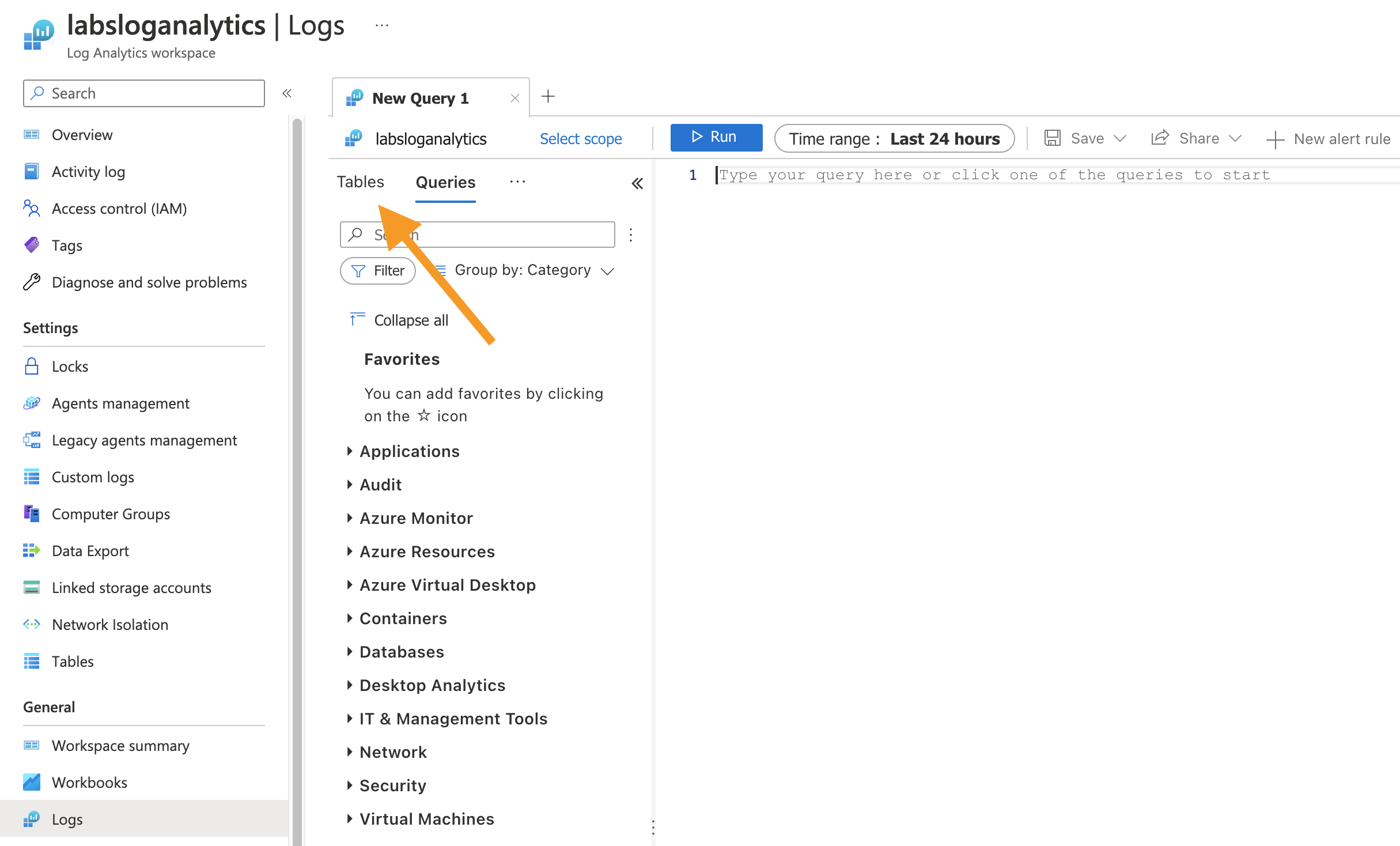The height and width of the screenshot is (846, 1400).
Task: Click the Favorites heading
Action: [x=402, y=359]
